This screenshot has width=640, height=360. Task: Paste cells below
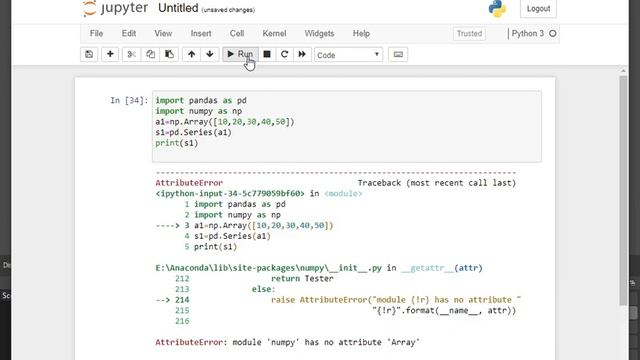click(169, 54)
